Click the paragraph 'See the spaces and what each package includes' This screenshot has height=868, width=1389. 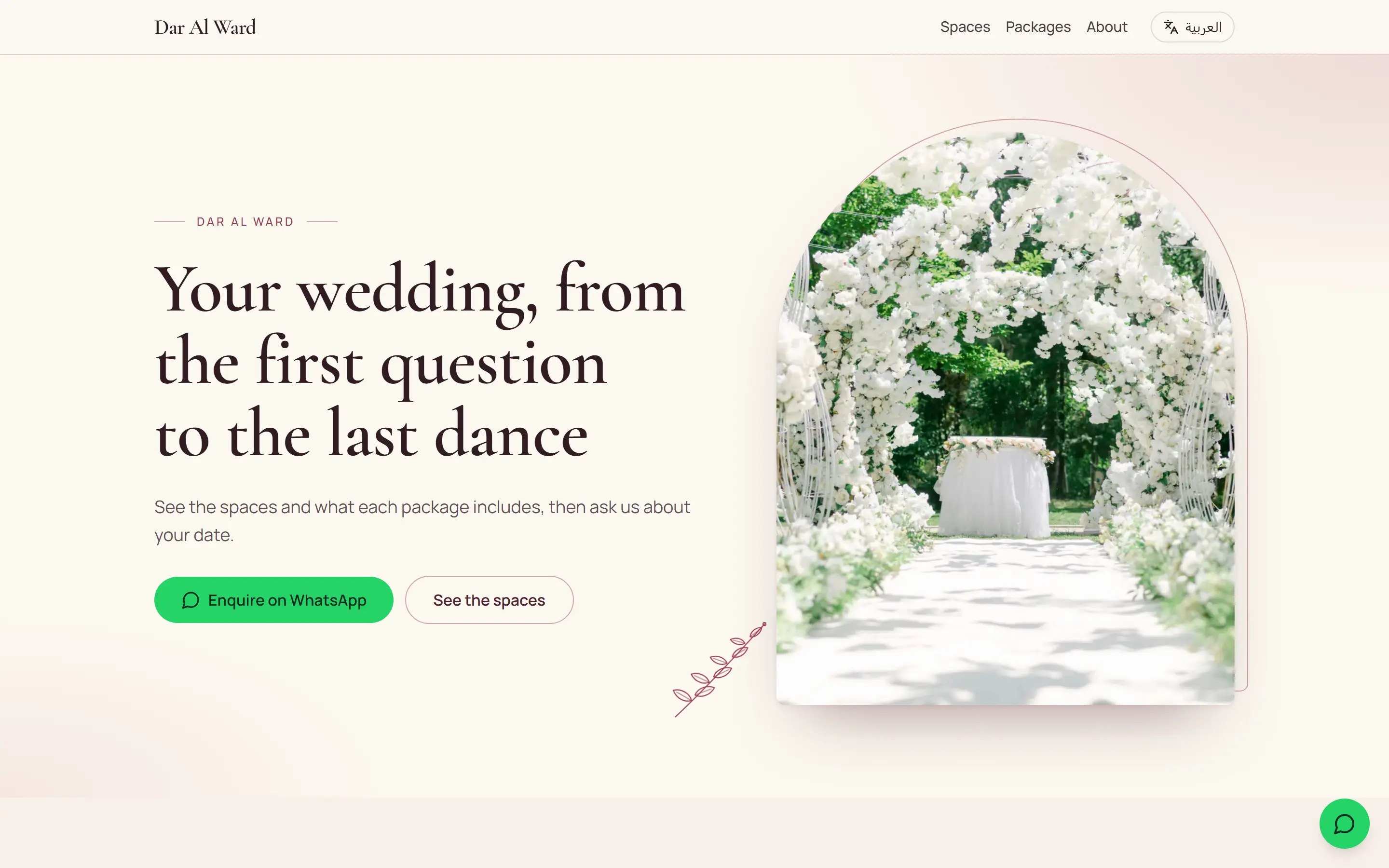click(x=422, y=521)
